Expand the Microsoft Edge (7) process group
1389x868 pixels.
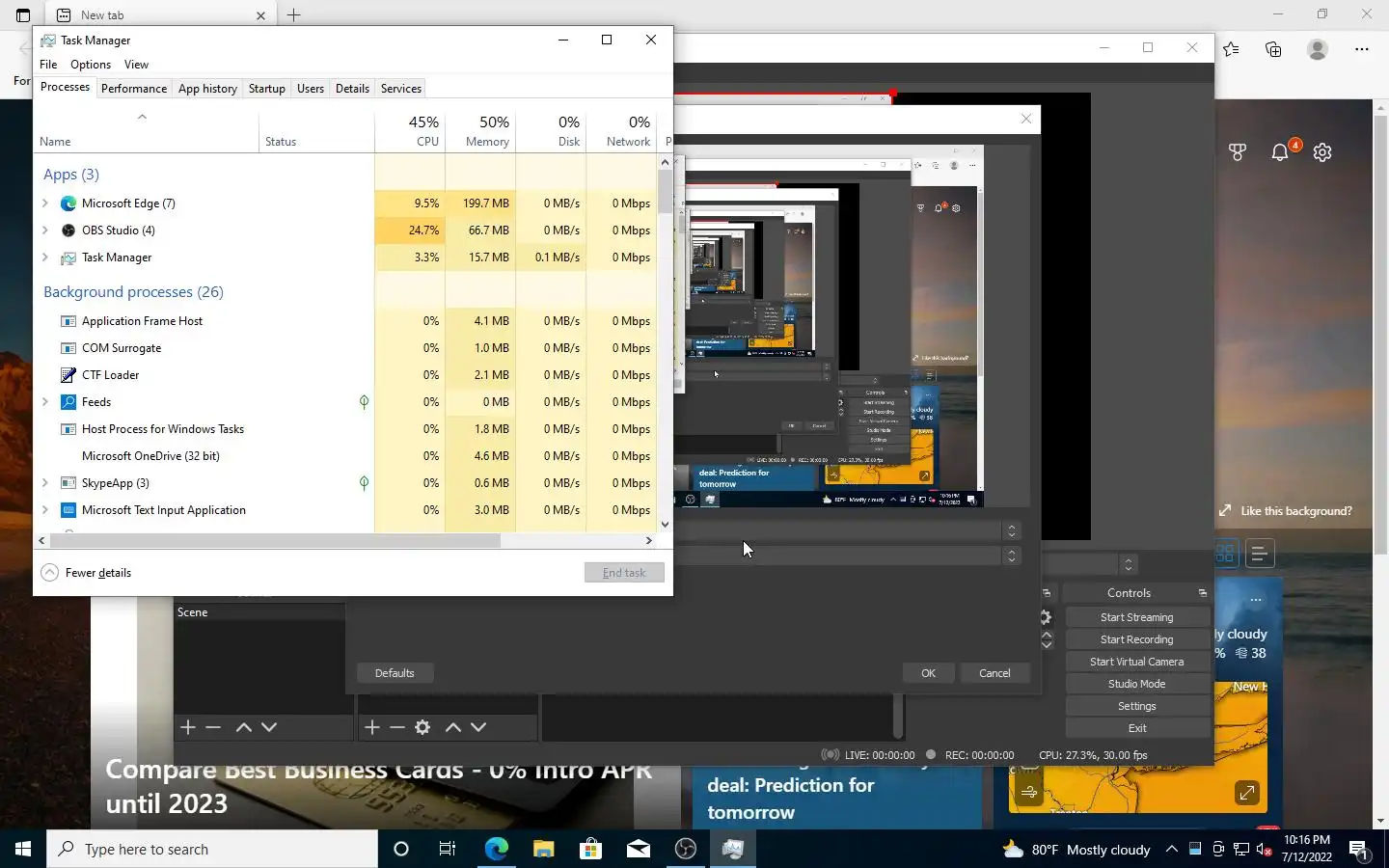pos(45,203)
